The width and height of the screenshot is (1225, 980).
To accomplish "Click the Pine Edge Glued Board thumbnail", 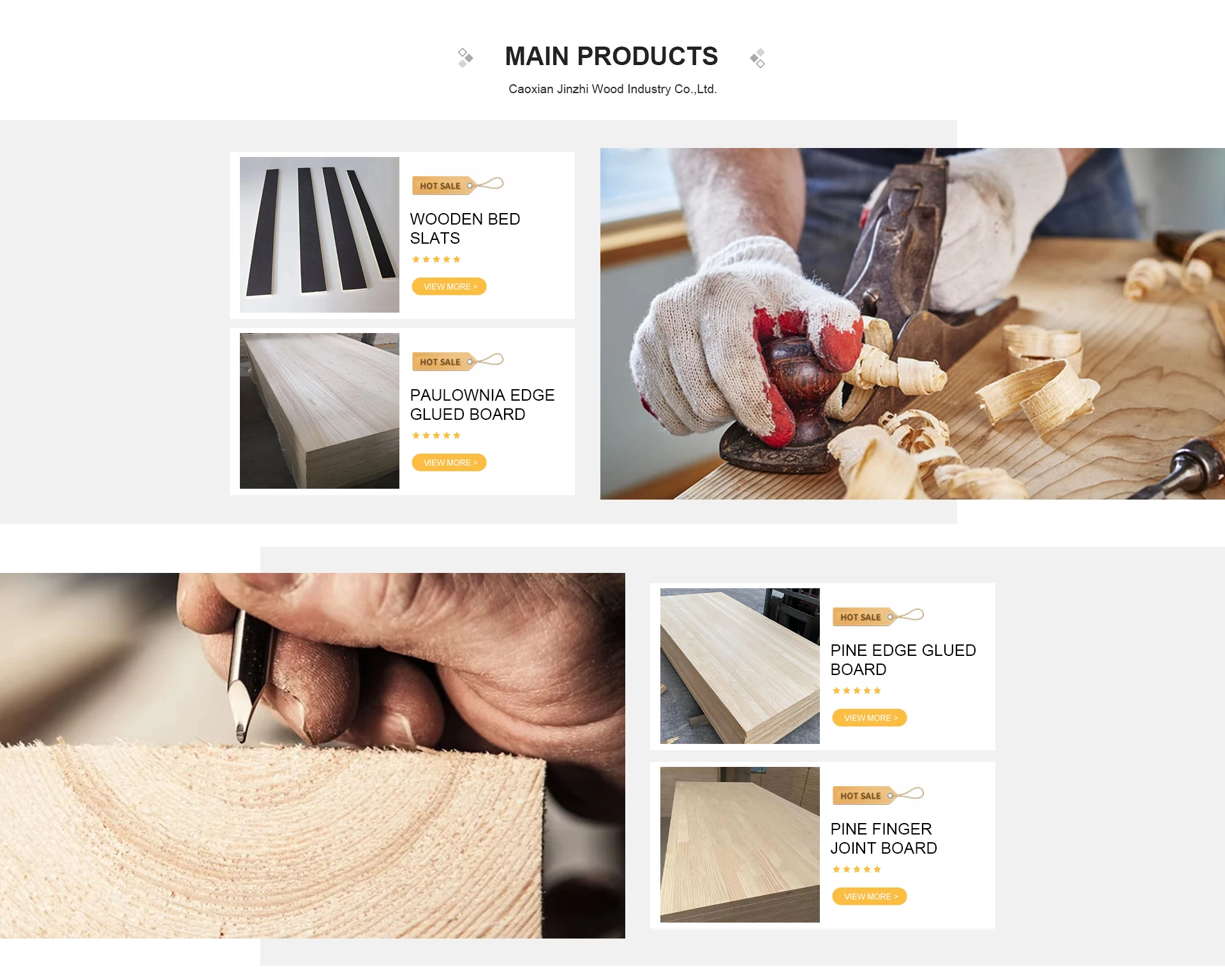I will click(739, 666).
